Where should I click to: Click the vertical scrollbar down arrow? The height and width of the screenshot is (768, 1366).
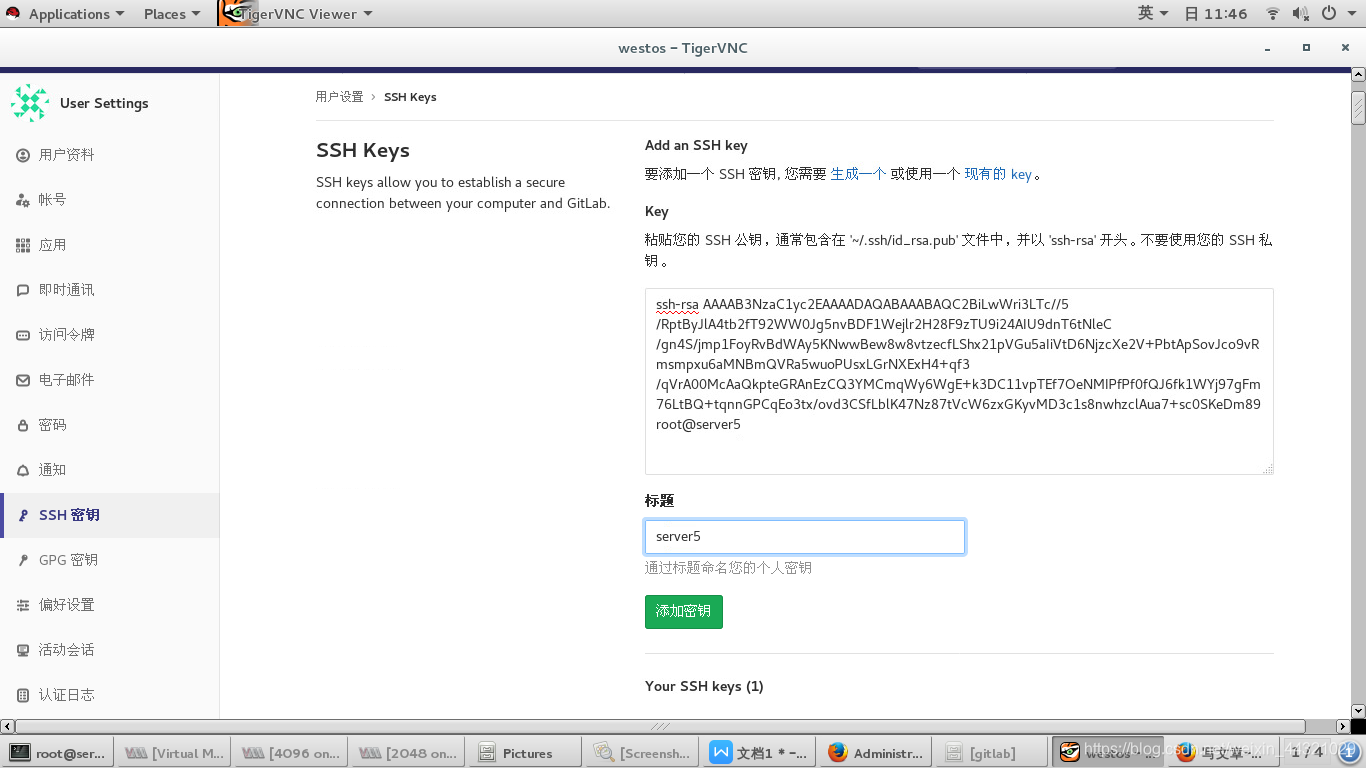point(1358,710)
